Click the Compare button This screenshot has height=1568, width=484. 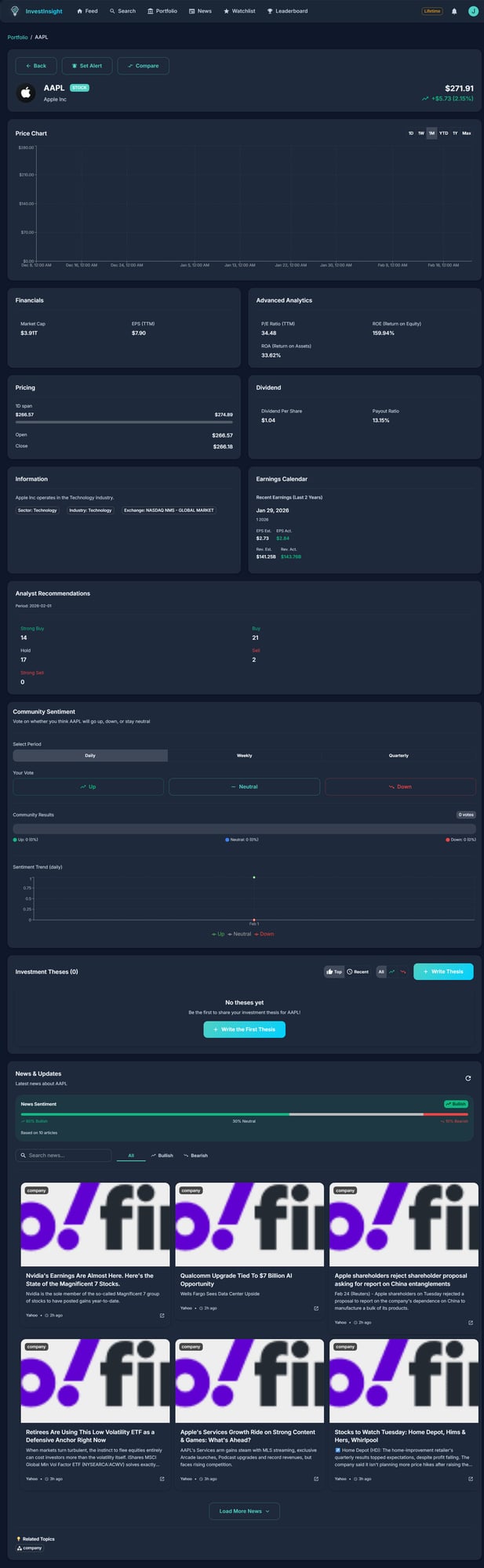(143, 66)
